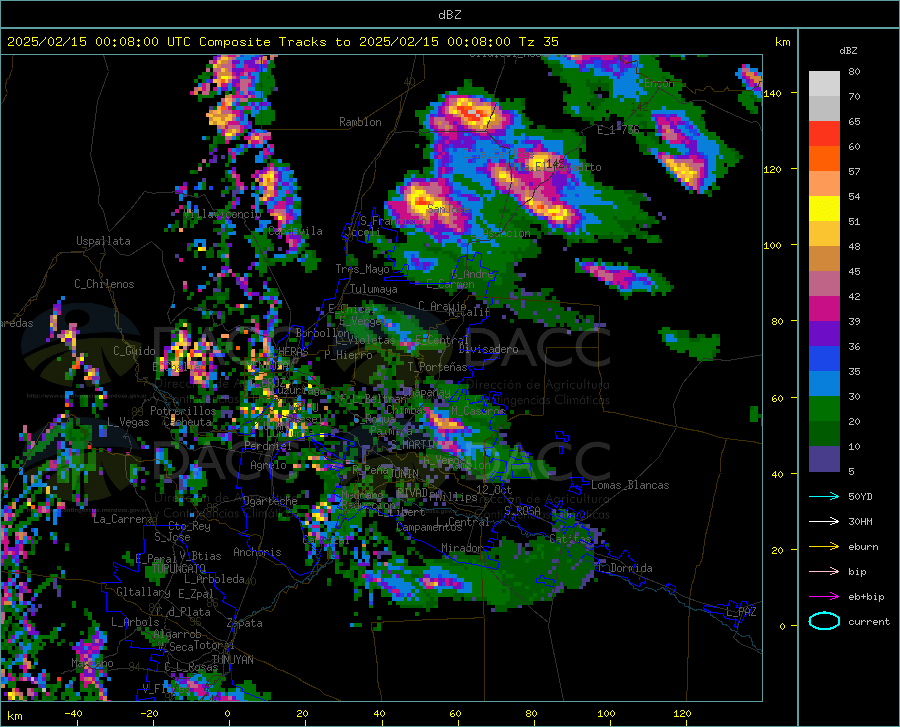Click the 60 tick on the vertical axis
The width and height of the screenshot is (900, 727).
777,398
